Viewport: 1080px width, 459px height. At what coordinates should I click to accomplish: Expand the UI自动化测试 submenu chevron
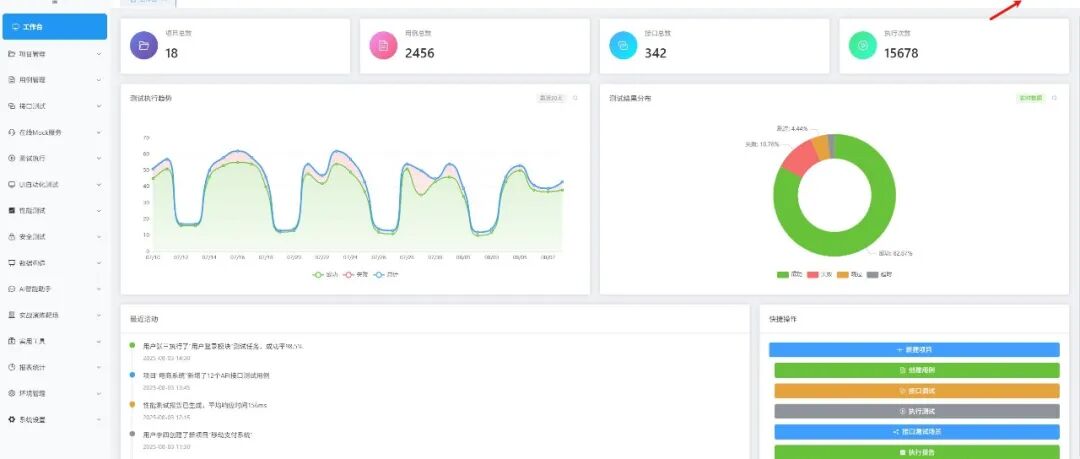pyautogui.click(x=99, y=185)
